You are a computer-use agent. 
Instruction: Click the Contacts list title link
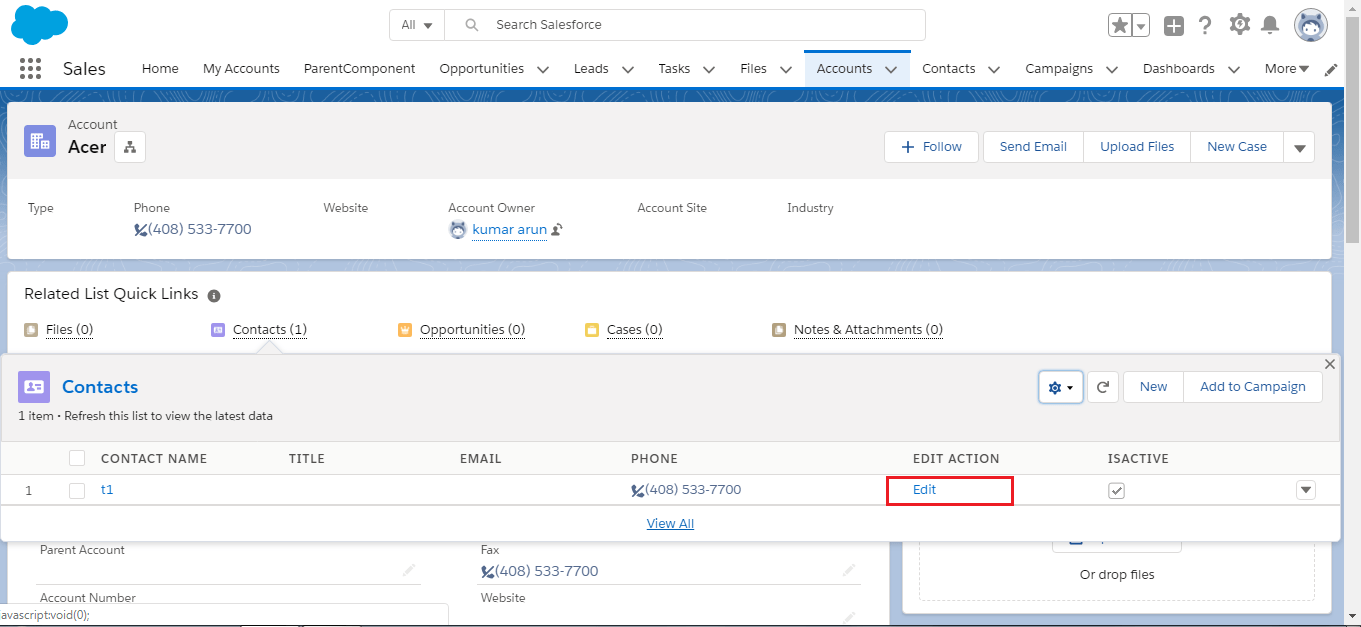point(100,387)
